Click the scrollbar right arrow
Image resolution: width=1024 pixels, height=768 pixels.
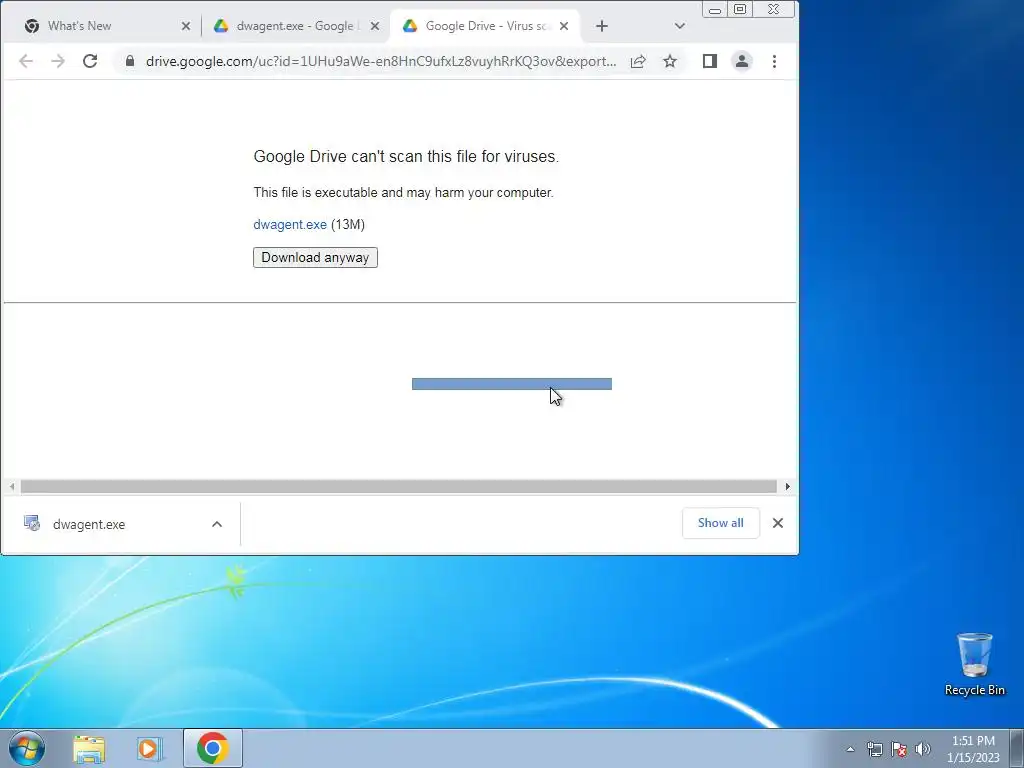pos(788,487)
